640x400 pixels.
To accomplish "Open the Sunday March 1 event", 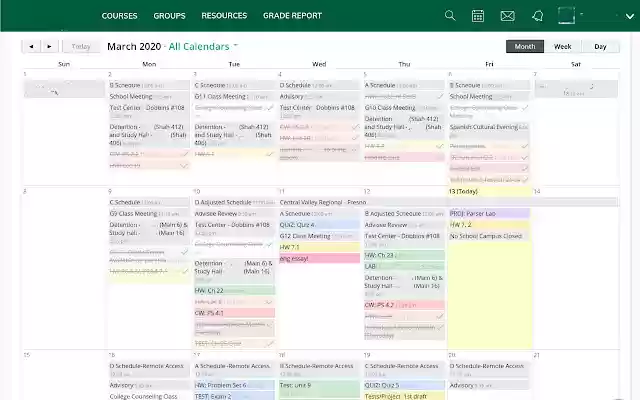I will pyautogui.click(x=64, y=89).
